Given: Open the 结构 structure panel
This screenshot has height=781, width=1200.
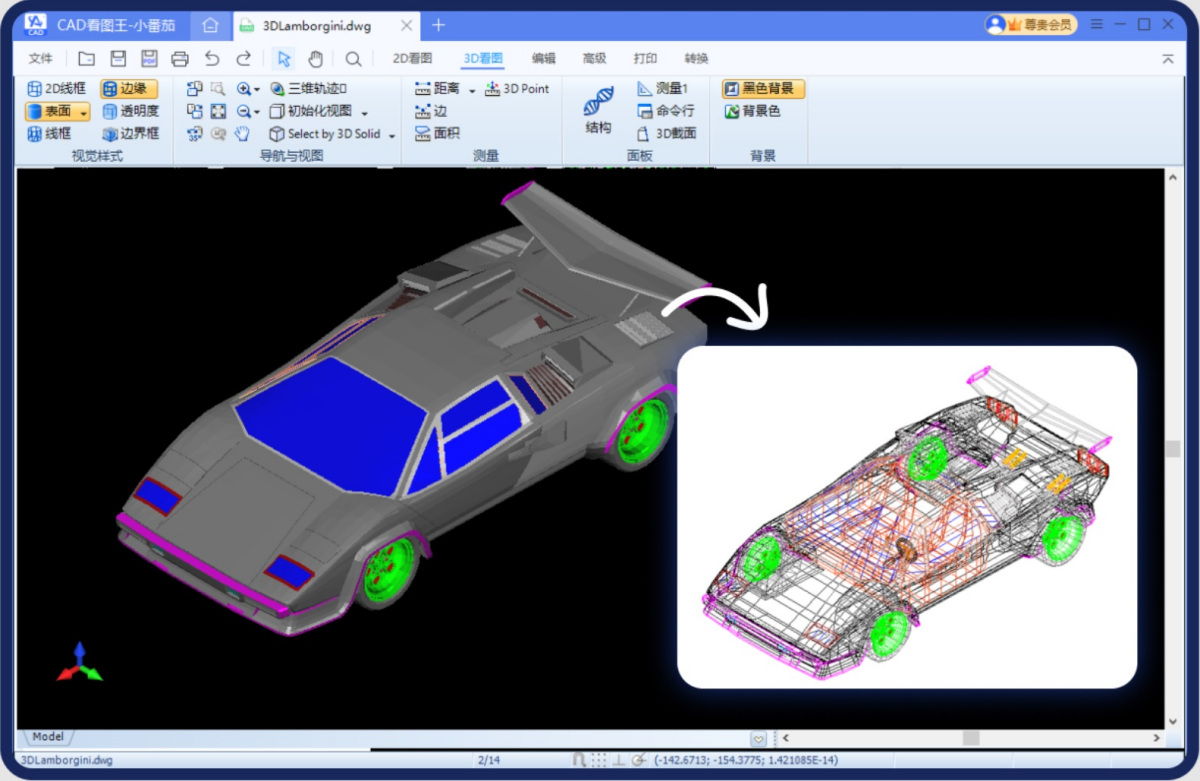Looking at the screenshot, I should 598,111.
